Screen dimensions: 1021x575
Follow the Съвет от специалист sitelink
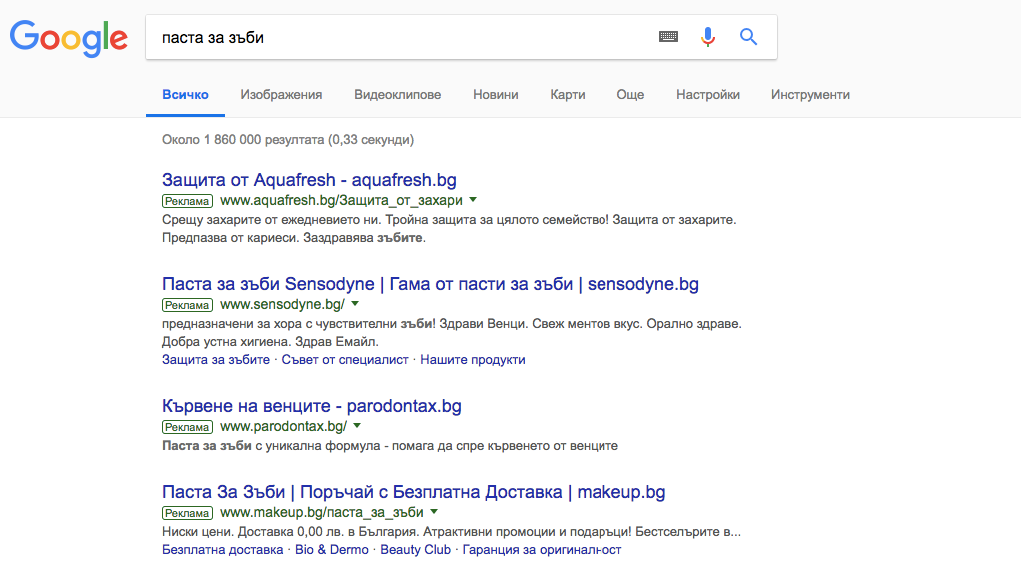click(x=345, y=360)
